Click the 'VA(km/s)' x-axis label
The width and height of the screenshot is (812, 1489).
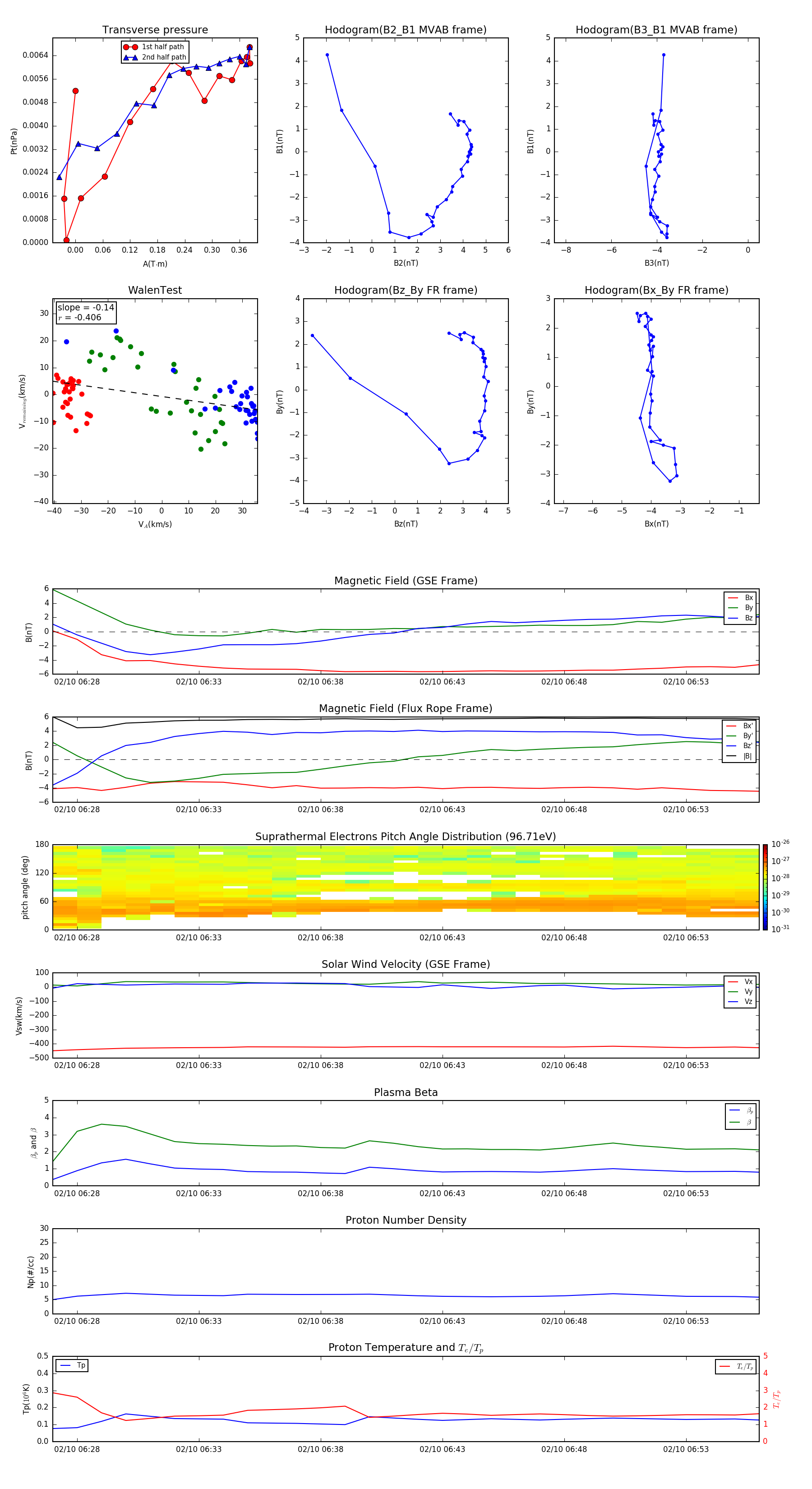coord(155,524)
